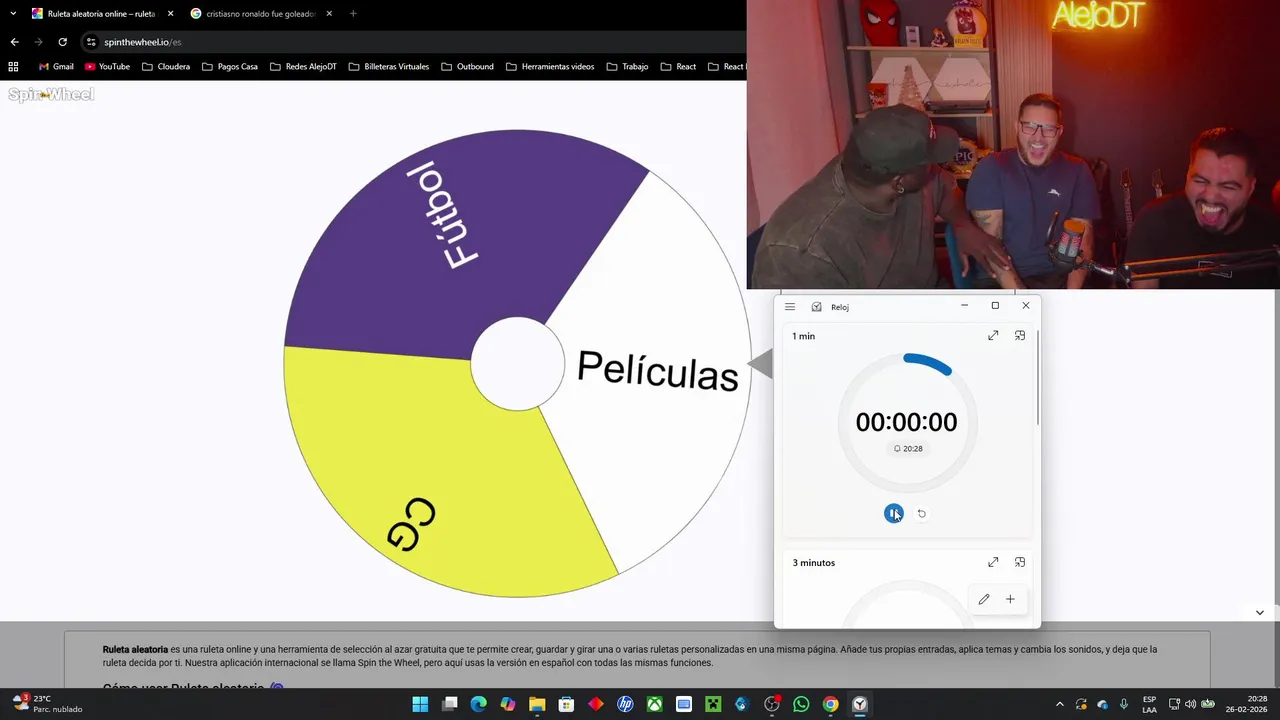Screen dimensions: 1280x720
Task: Go back to the previous page
Action: 14,42
